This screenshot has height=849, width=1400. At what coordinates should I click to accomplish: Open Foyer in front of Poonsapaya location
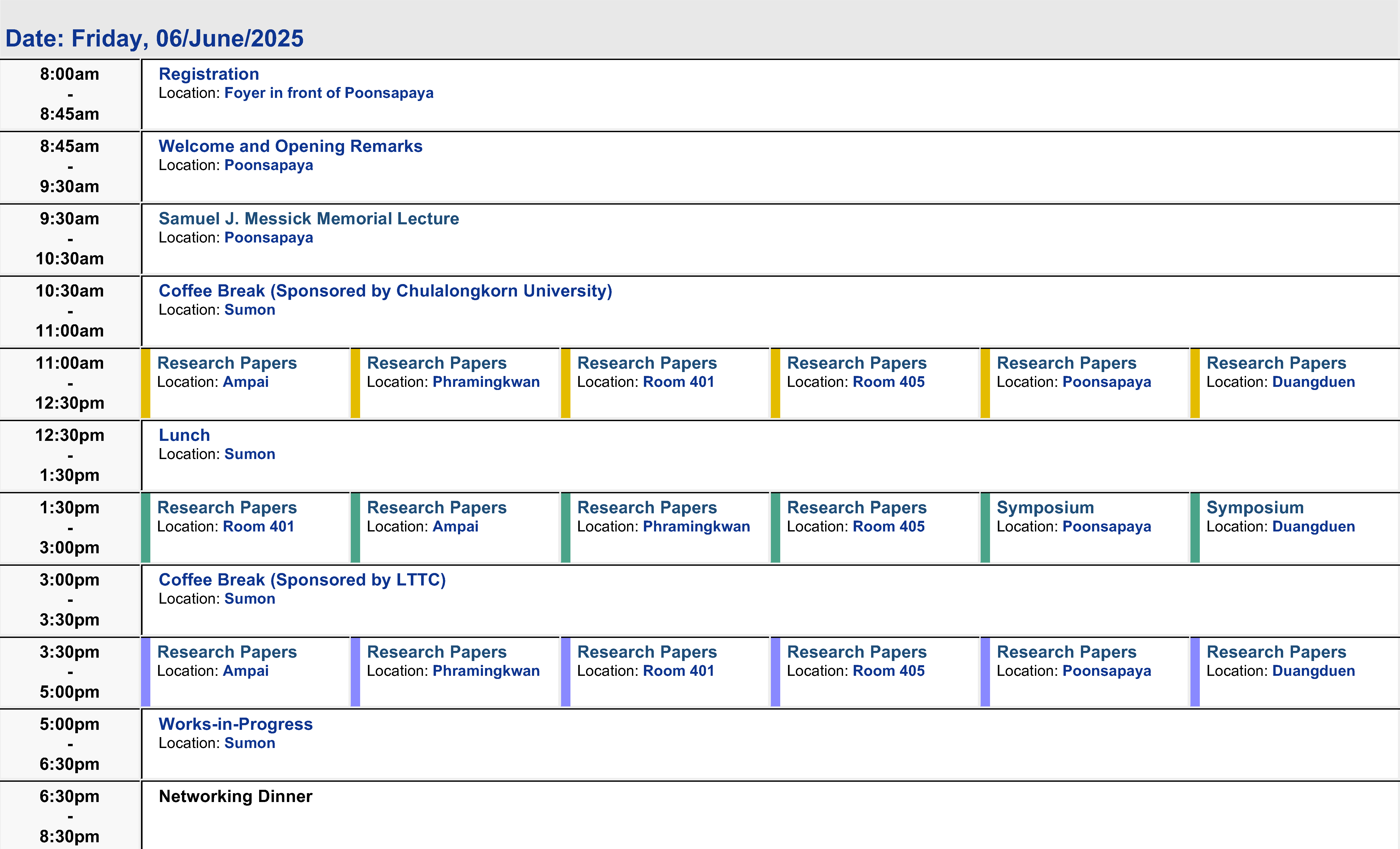(x=329, y=93)
